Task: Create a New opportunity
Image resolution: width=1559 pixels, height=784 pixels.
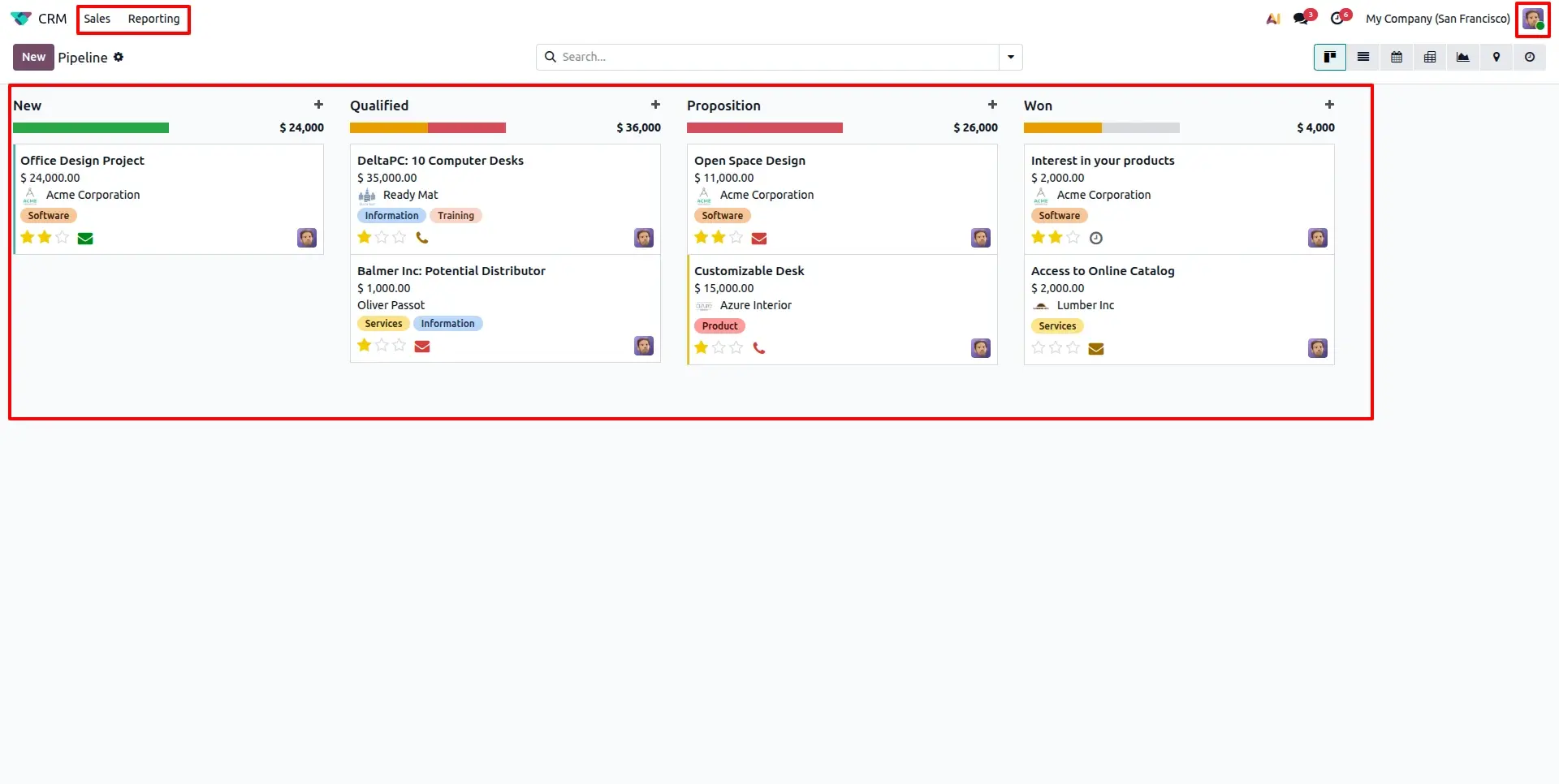Action: click(33, 57)
